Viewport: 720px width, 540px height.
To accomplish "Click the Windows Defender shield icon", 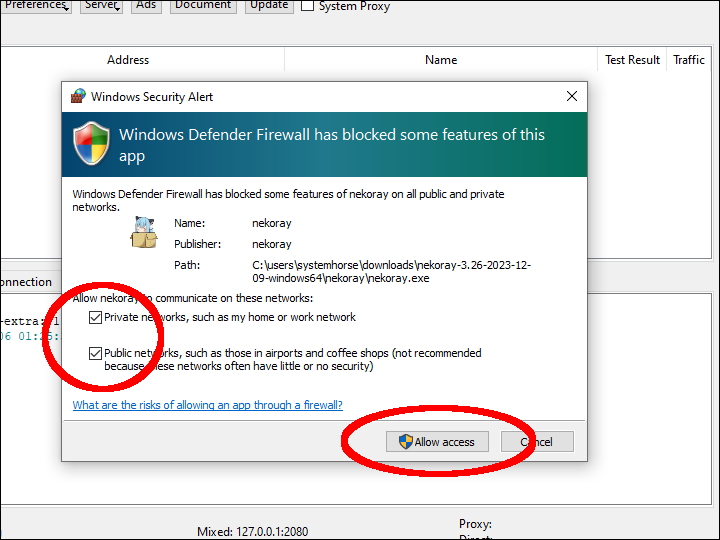I will [91, 143].
